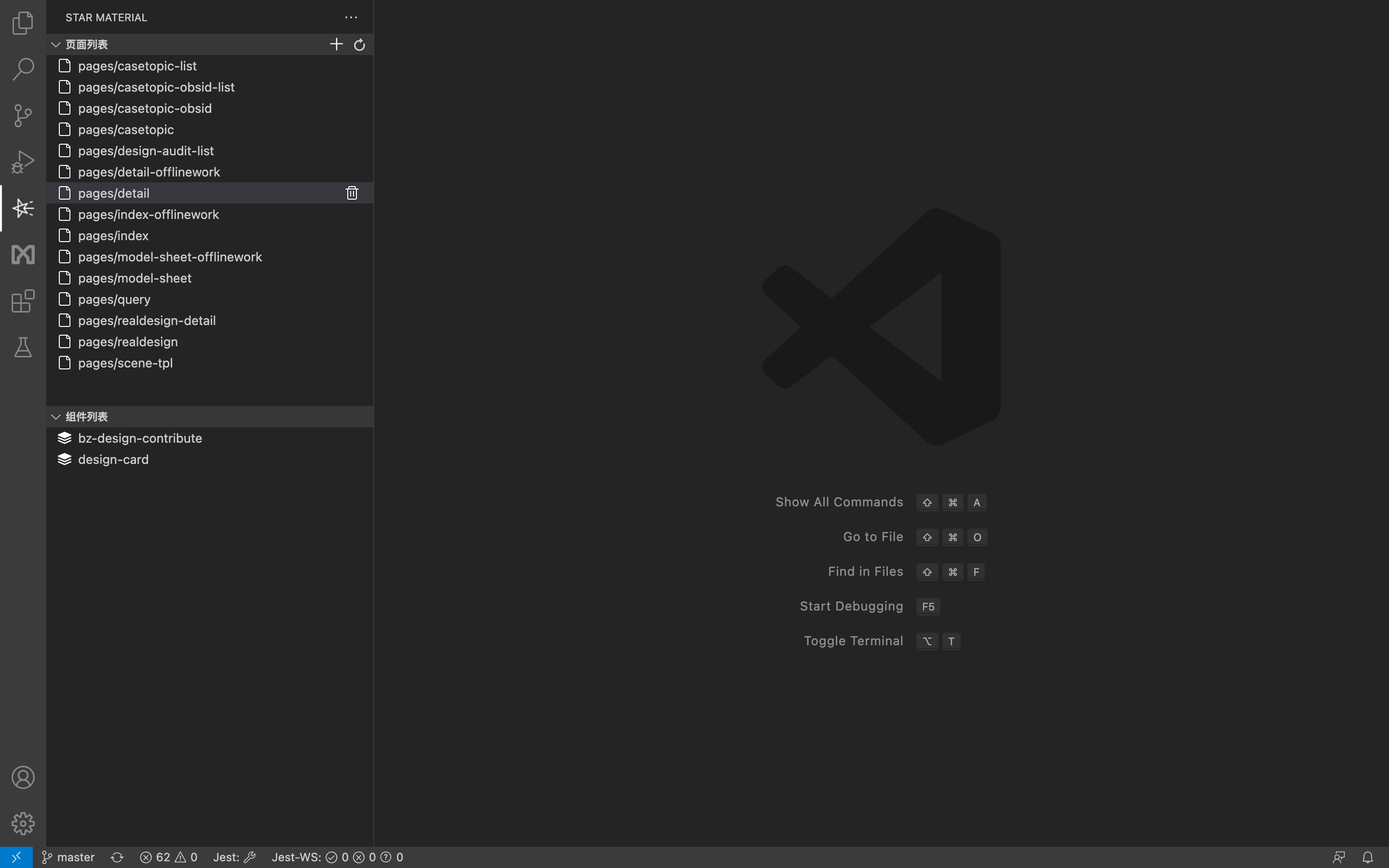The image size is (1389, 868).
Task: Collapse the 组件列表 section
Action: pyautogui.click(x=55, y=417)
